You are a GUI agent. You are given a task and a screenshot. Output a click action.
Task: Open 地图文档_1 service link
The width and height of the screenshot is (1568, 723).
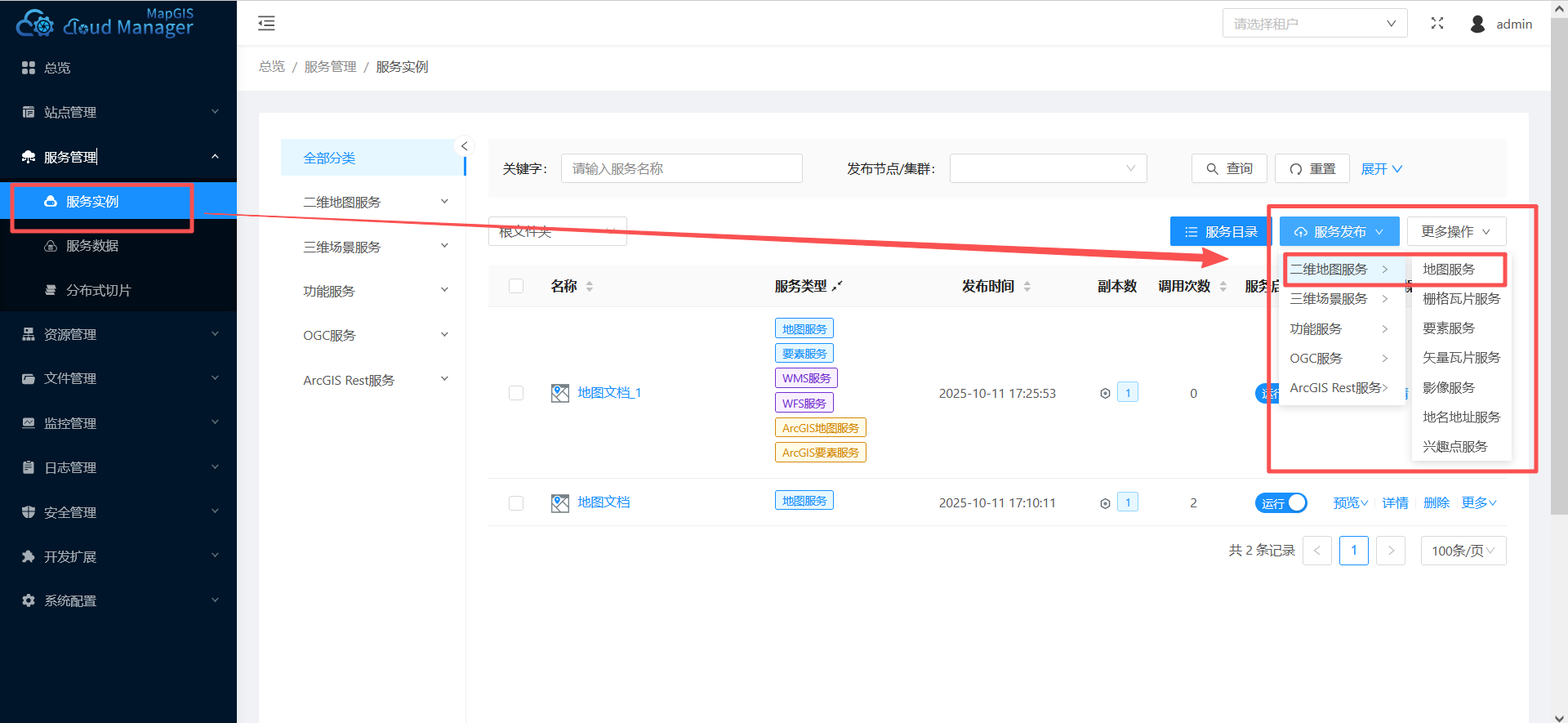click(x=609, y=393)
